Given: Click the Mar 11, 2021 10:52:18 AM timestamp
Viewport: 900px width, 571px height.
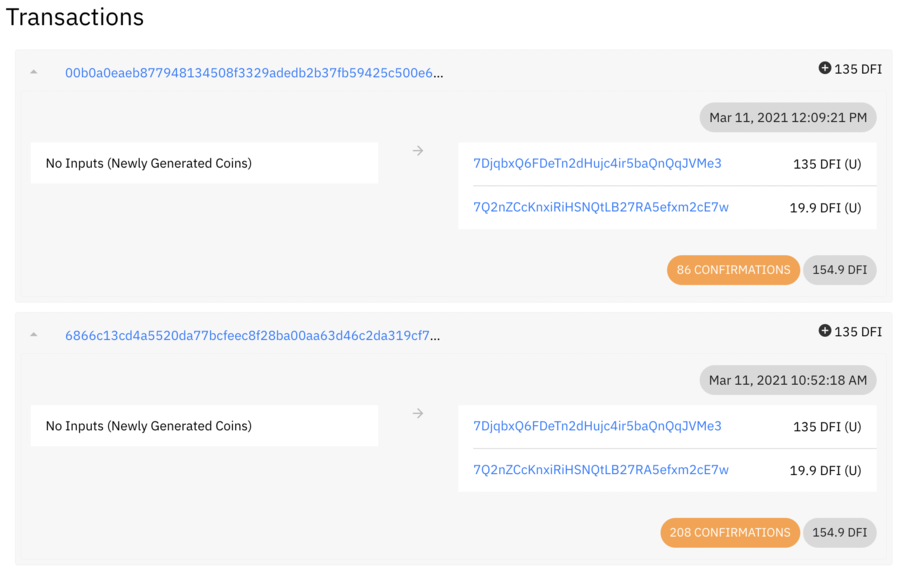Looking at the screenshot, I should (x=788, y=380).
